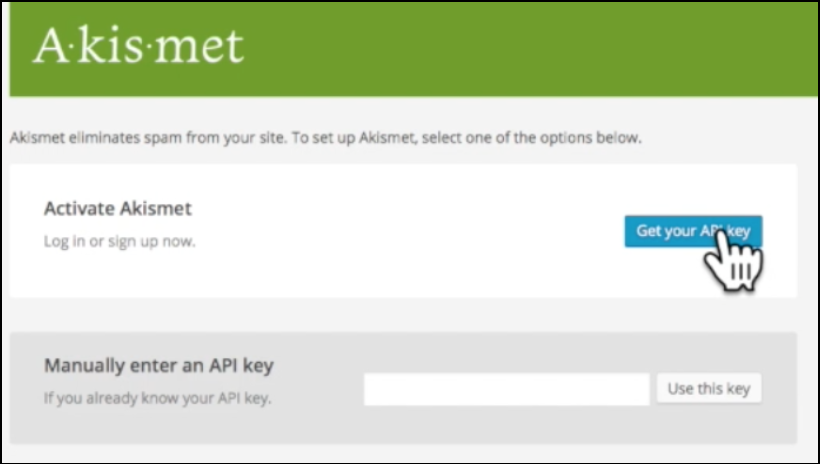Click the Get your API key button
Viewport: 820px width, 464px height.
(x=693, y=231)
